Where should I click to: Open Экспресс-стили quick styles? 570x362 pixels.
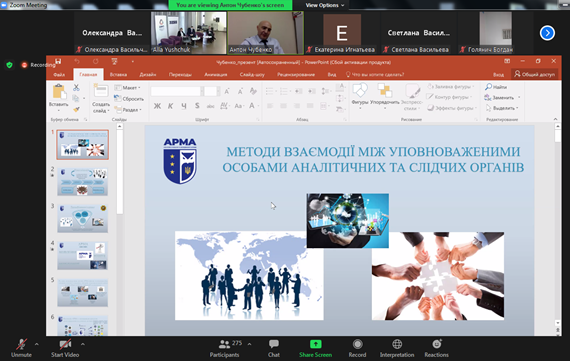click(412, 97)
